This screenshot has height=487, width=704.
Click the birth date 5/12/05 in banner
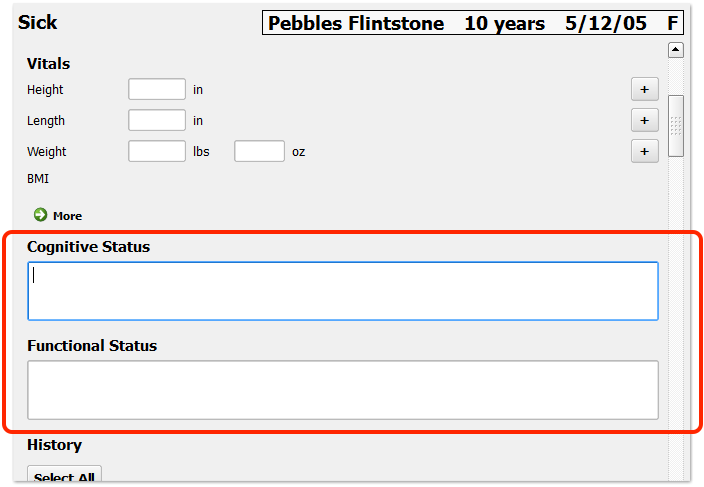pyautogui.click(x=606, y=23)
